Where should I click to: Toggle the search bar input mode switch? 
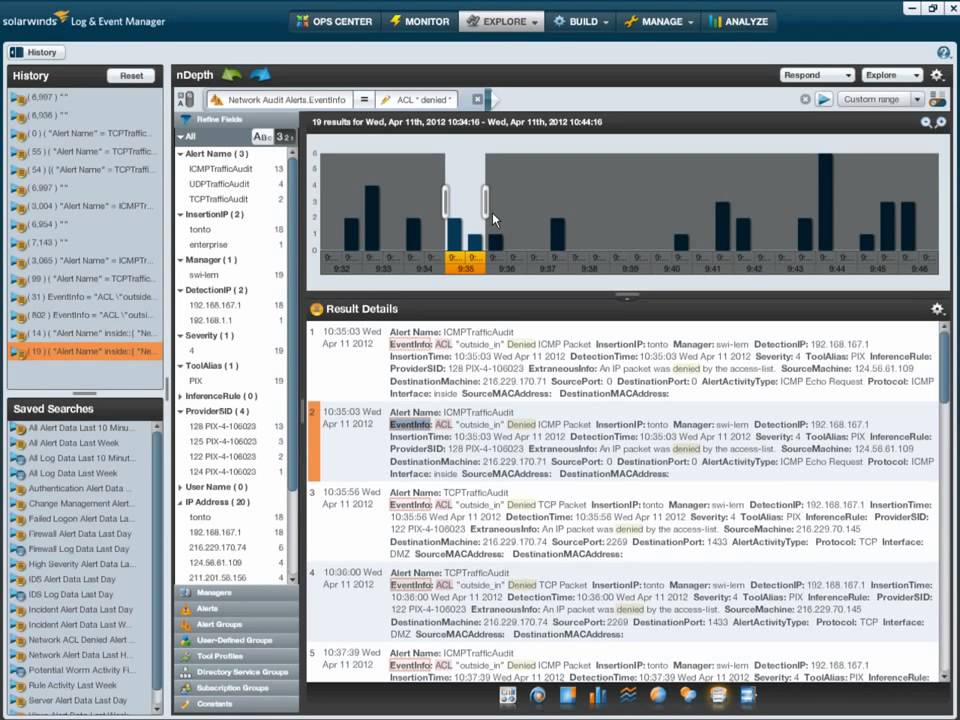186,99
